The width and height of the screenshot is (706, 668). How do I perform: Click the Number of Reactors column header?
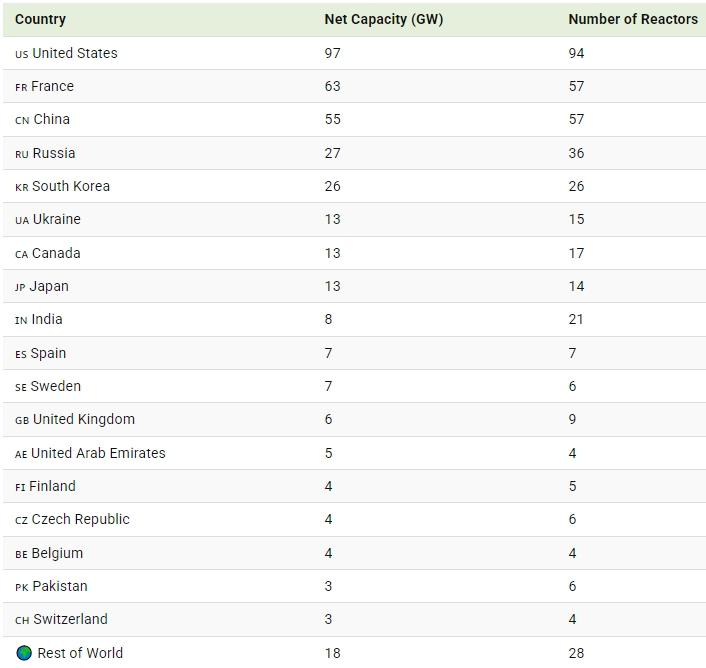[x=633, y=19]
